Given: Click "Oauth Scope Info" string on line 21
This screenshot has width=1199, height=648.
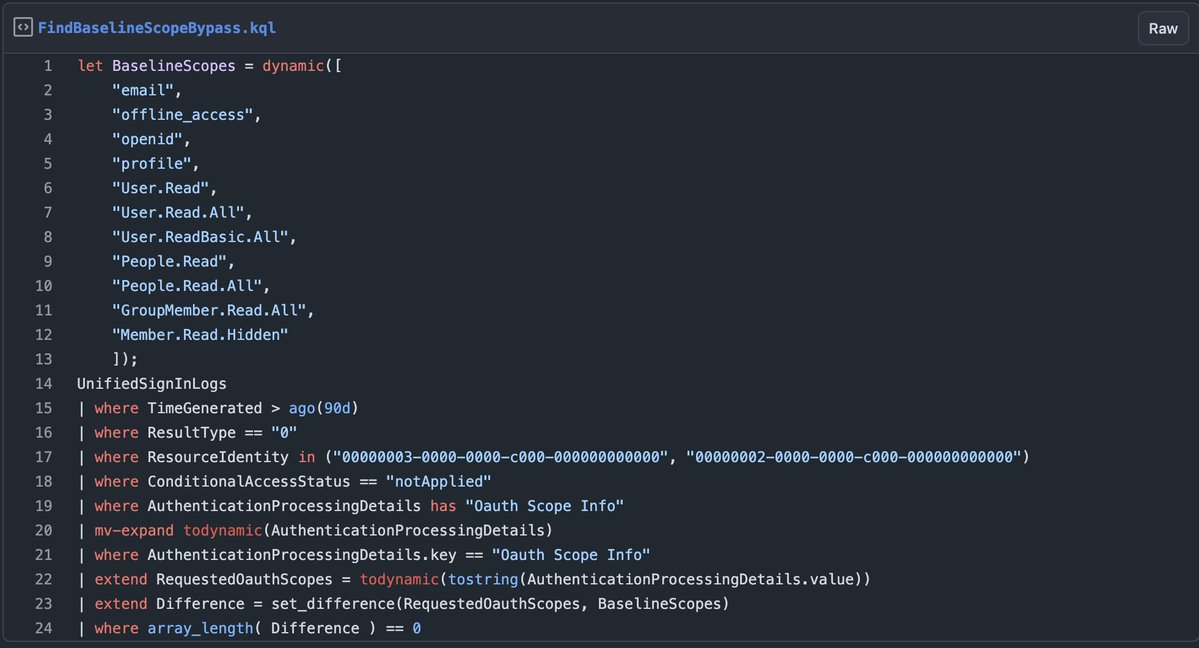Looking at the screenshot, I should (571, 555).
